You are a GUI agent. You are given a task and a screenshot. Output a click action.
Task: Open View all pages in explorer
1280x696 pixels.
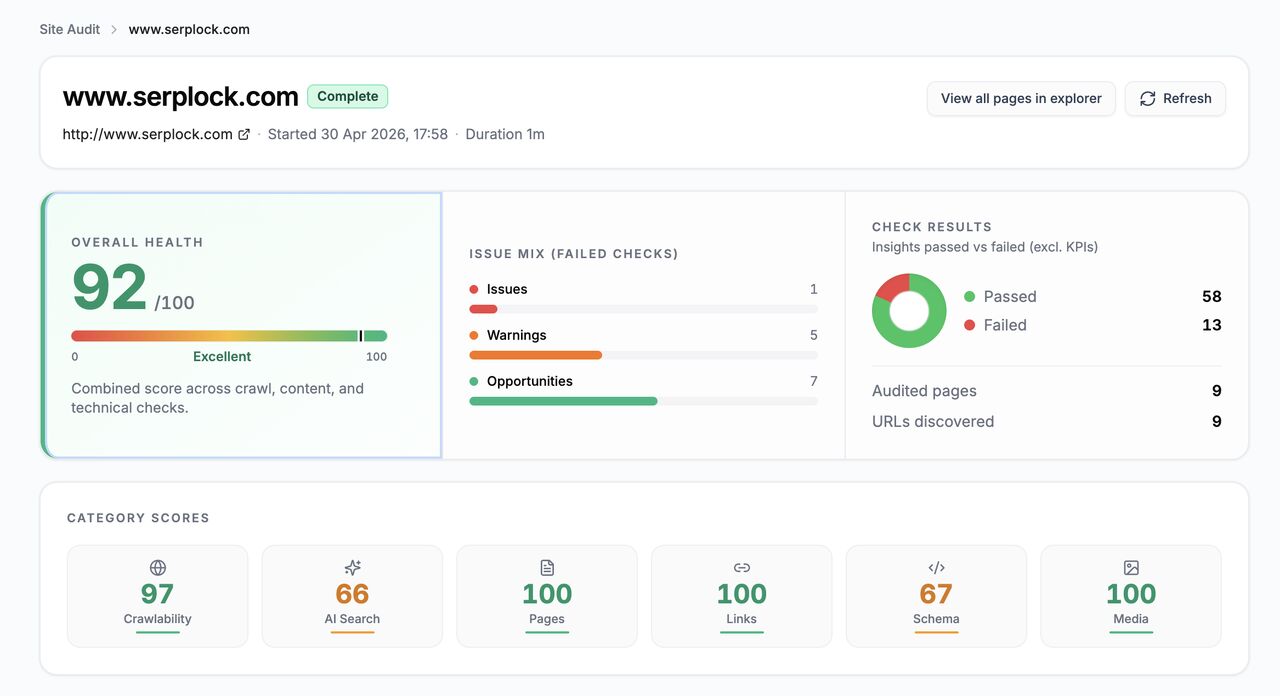click(x=1021, y=98)
